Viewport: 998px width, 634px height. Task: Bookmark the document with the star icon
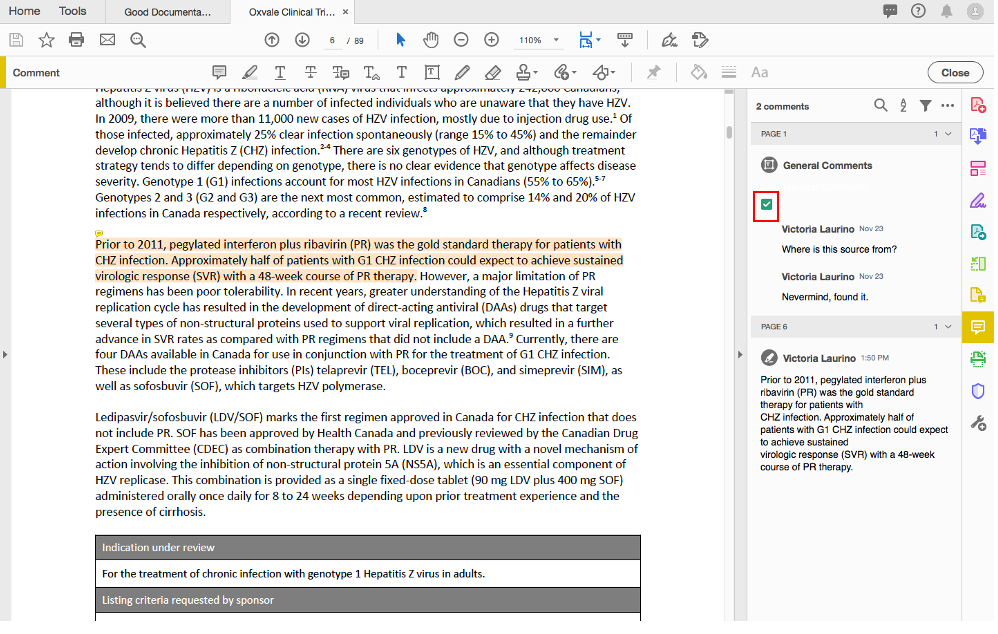pos(46,40)
